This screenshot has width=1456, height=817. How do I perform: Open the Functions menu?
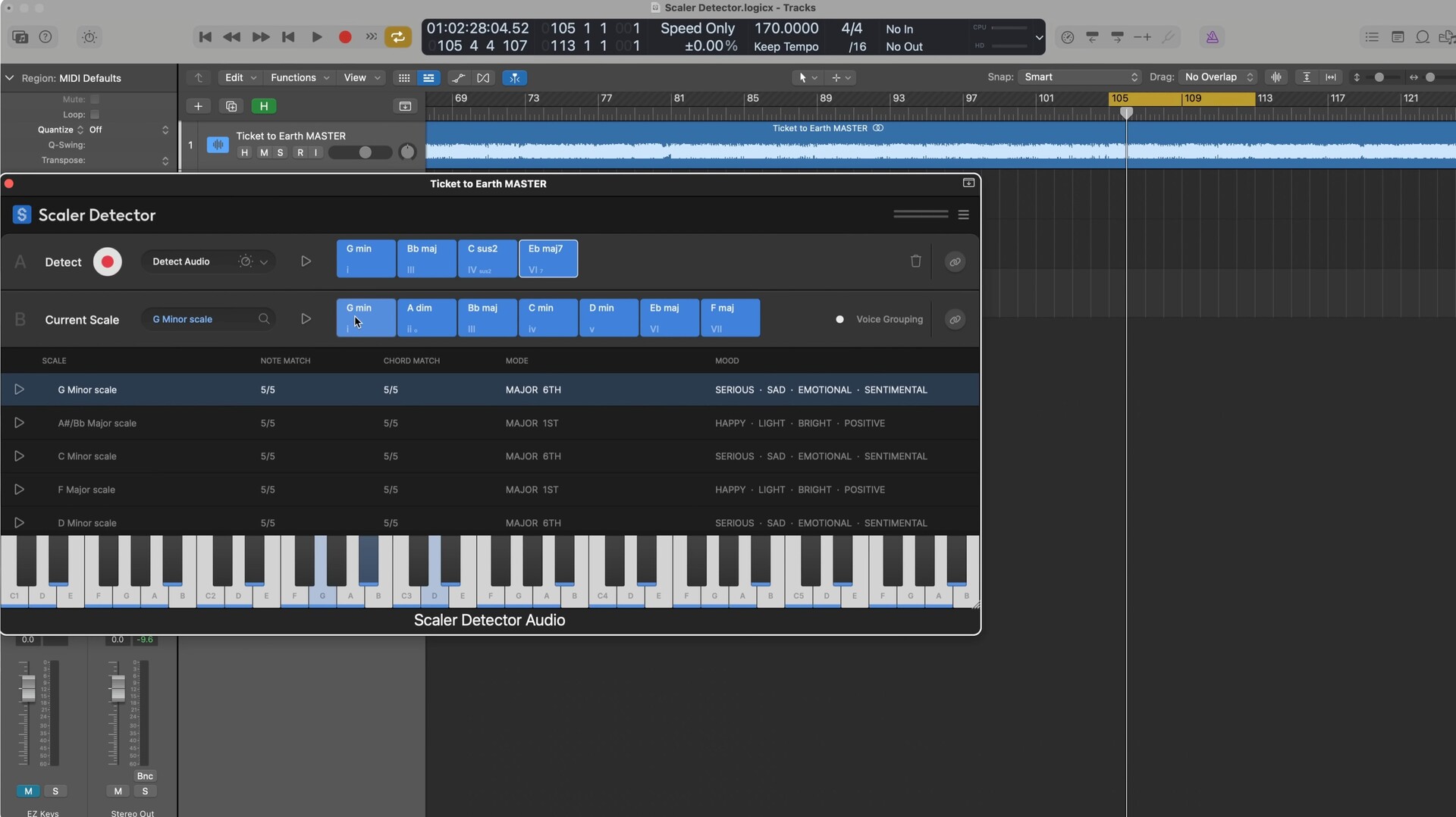[299, 77]
